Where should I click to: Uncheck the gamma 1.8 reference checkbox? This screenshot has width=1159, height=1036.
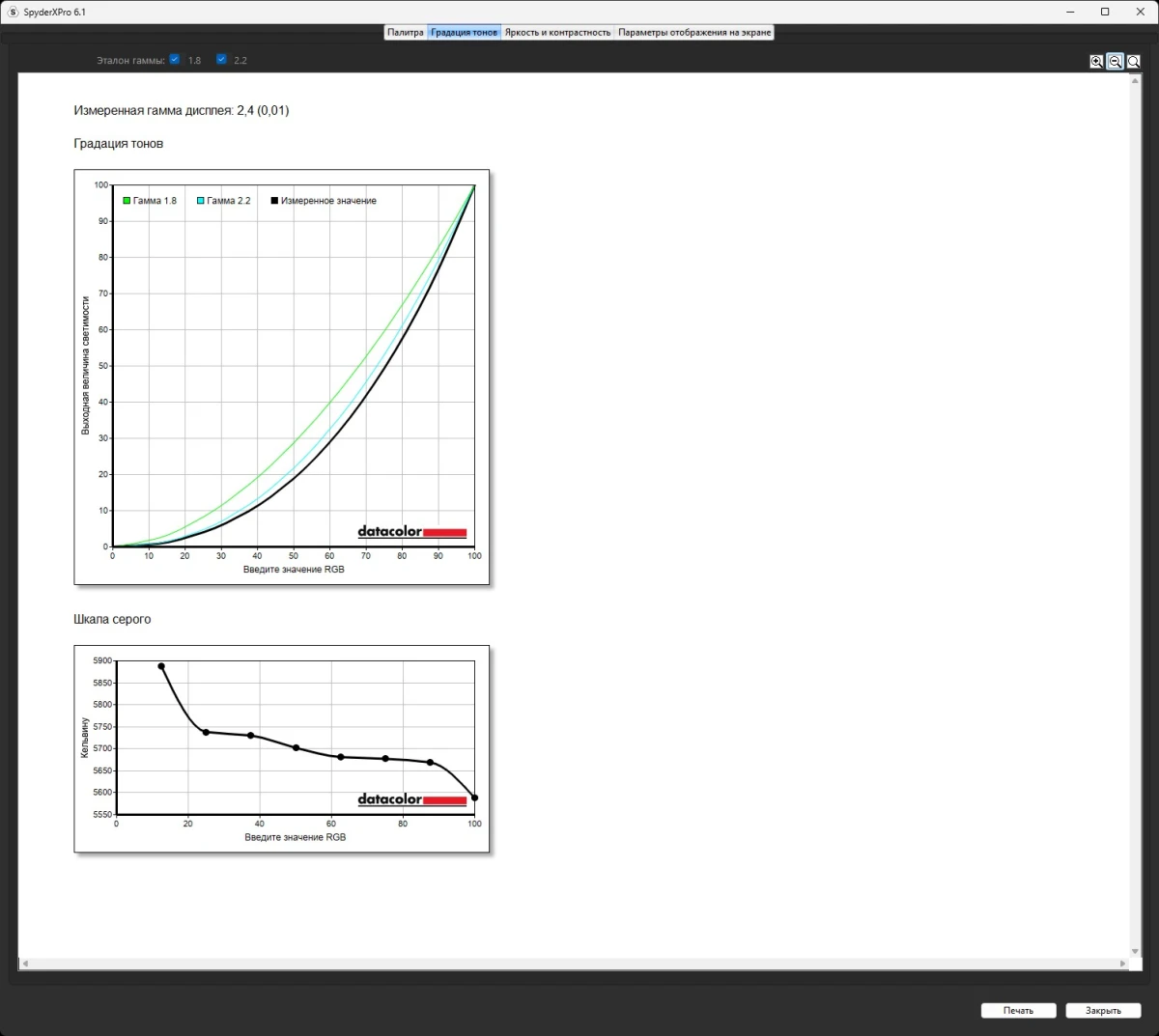175,59
